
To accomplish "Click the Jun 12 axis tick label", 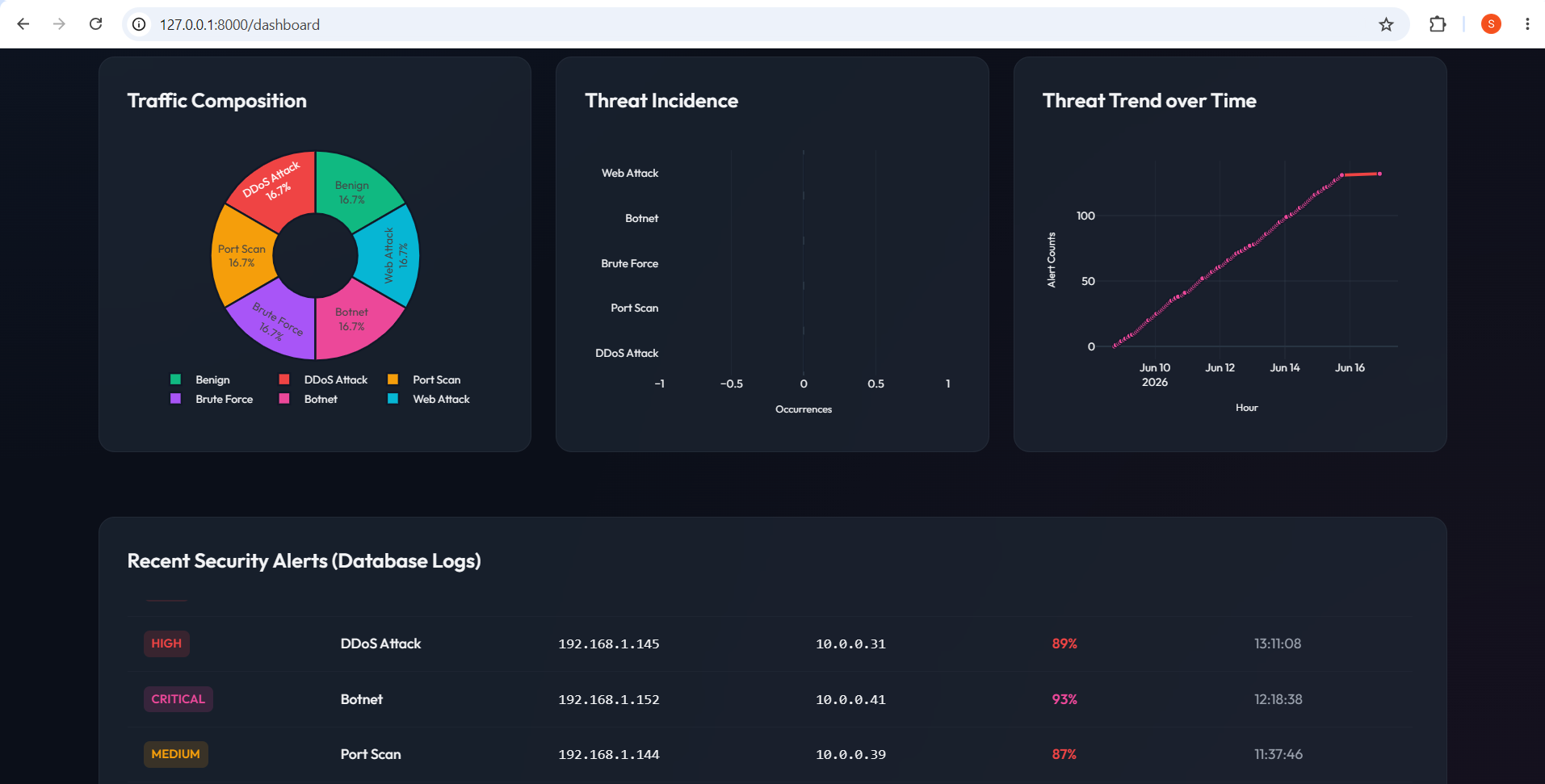I will [x=1220, y=367].
